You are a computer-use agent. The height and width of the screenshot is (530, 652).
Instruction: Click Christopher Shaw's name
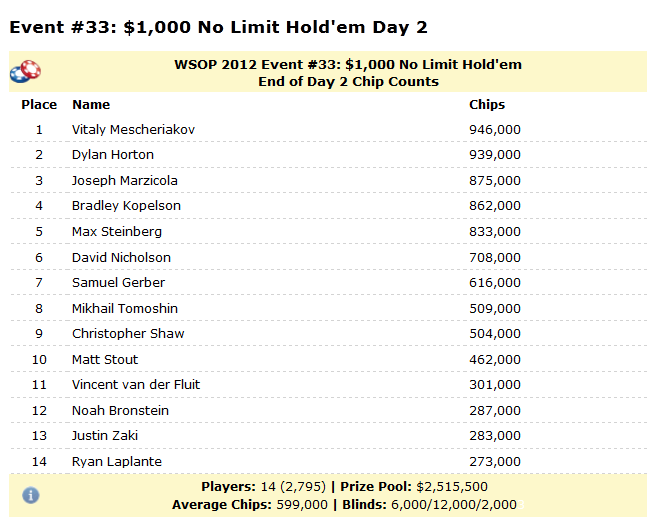(x=128, y=334)
